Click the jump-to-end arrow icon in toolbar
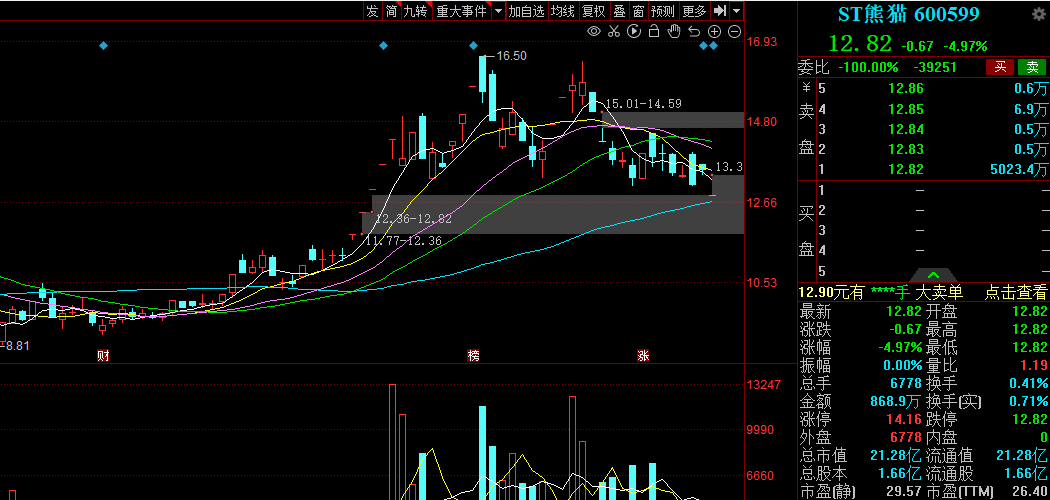The image size is (1050, 500). [720, 11]
